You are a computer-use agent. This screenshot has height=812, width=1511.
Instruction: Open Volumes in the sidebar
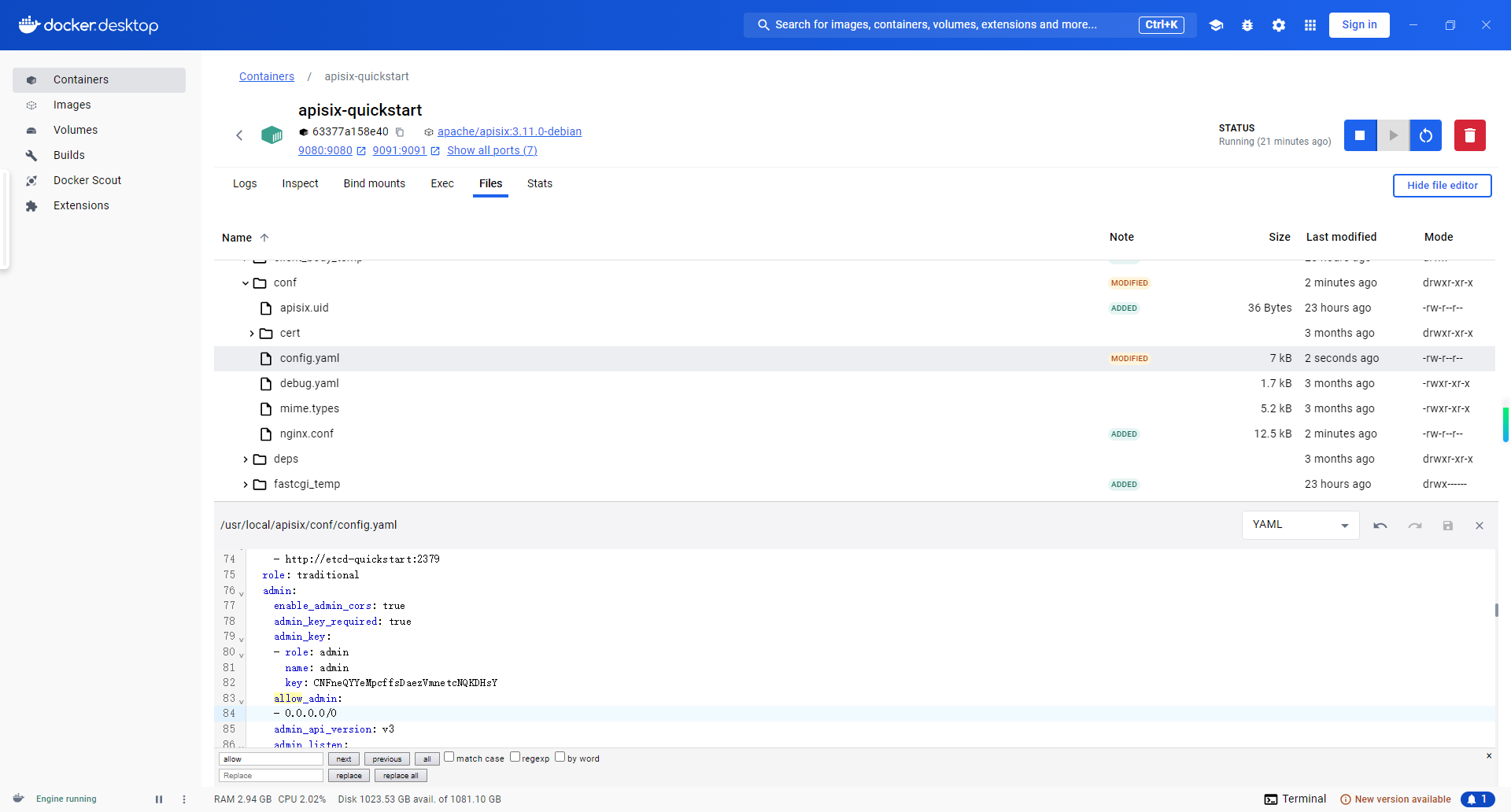pos(99,131)
